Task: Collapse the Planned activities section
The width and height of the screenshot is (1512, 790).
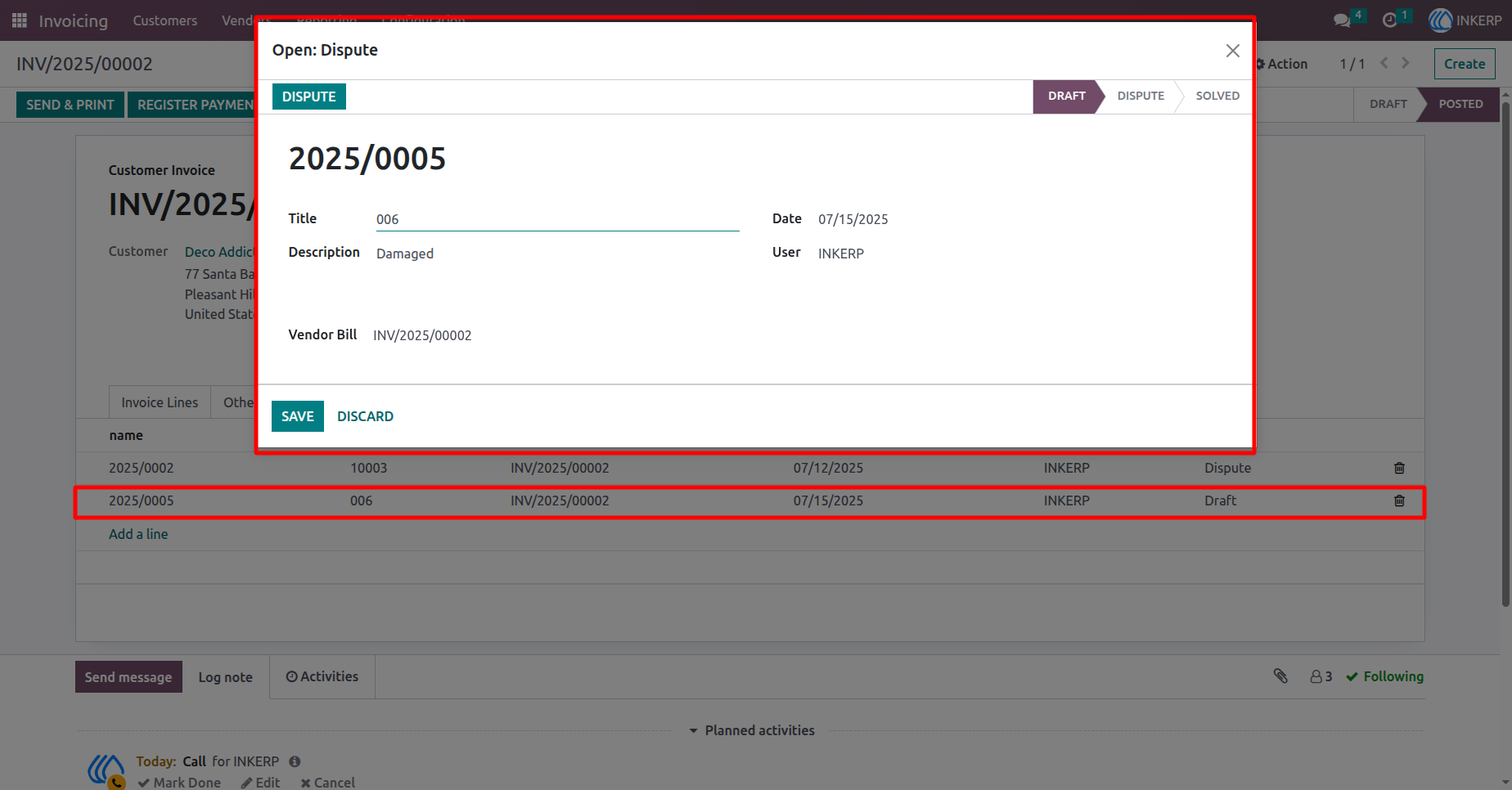Action: coord(752,730)
